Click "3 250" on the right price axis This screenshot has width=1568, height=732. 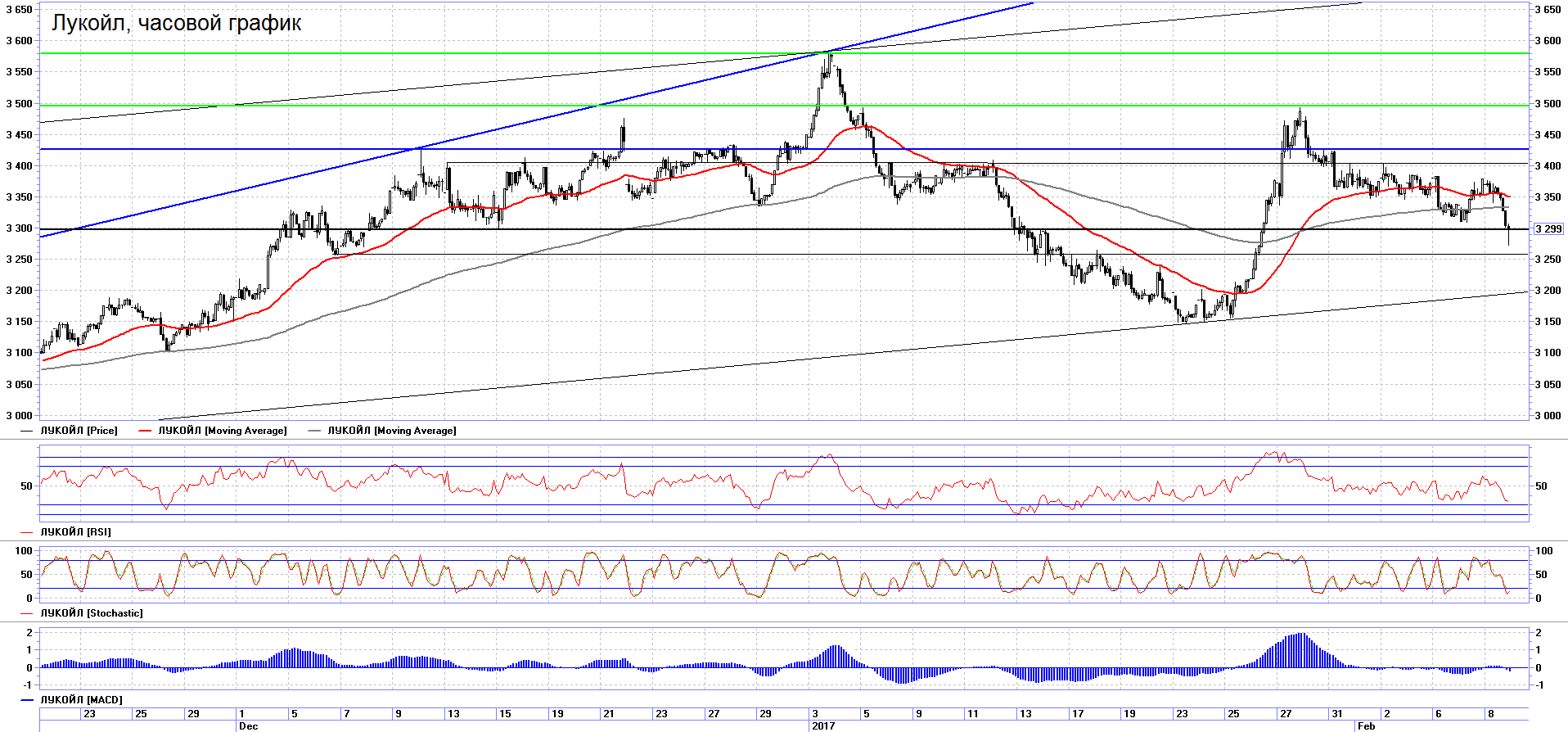tap(1548, 260)
